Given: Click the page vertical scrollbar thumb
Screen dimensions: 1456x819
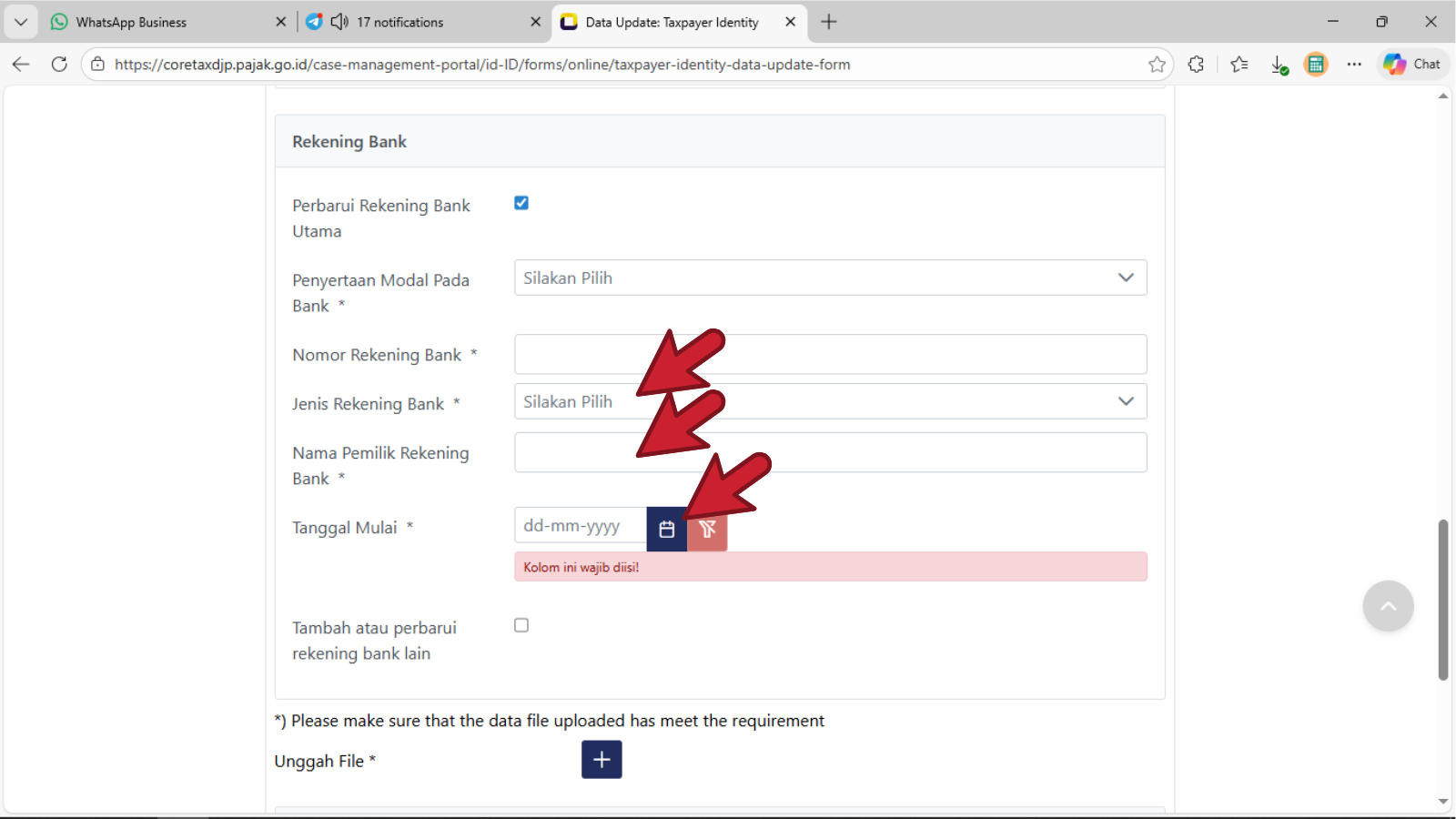Looking at the screenshot, I should point(1442,601).
